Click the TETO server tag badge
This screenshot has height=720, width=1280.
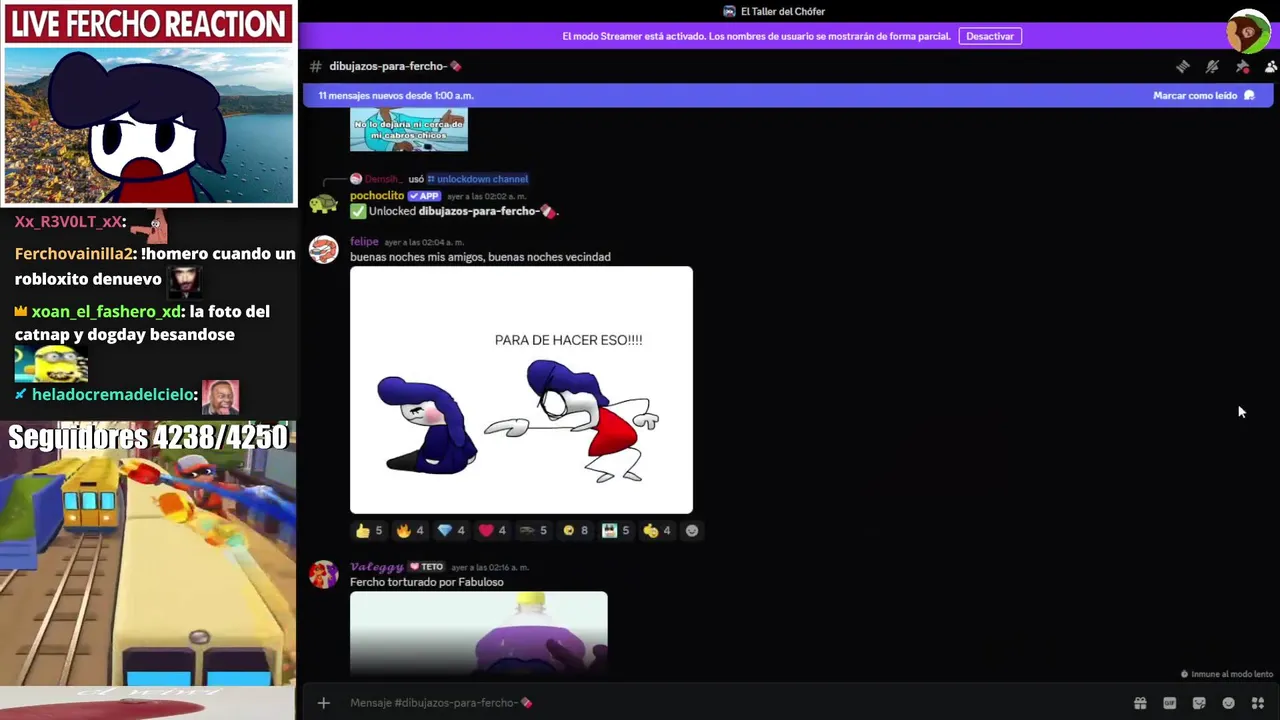427,567
